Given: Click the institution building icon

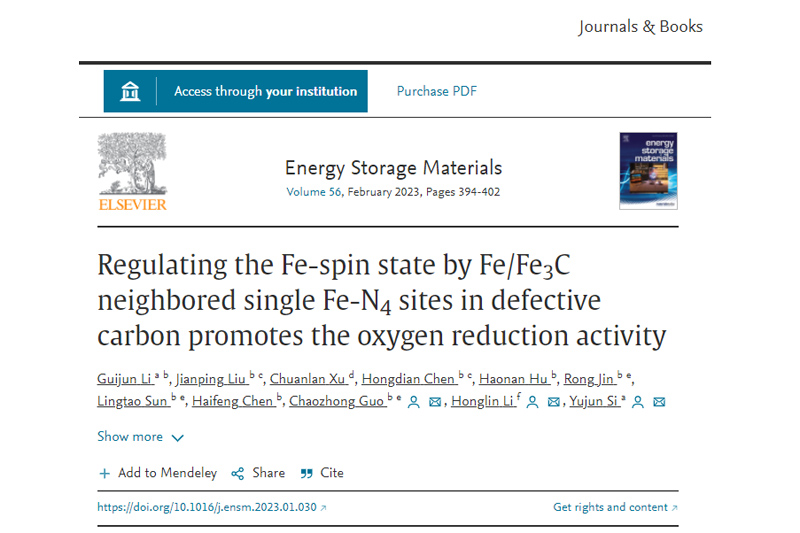Looking at the screenshot, I should click(x=130, y=91).
